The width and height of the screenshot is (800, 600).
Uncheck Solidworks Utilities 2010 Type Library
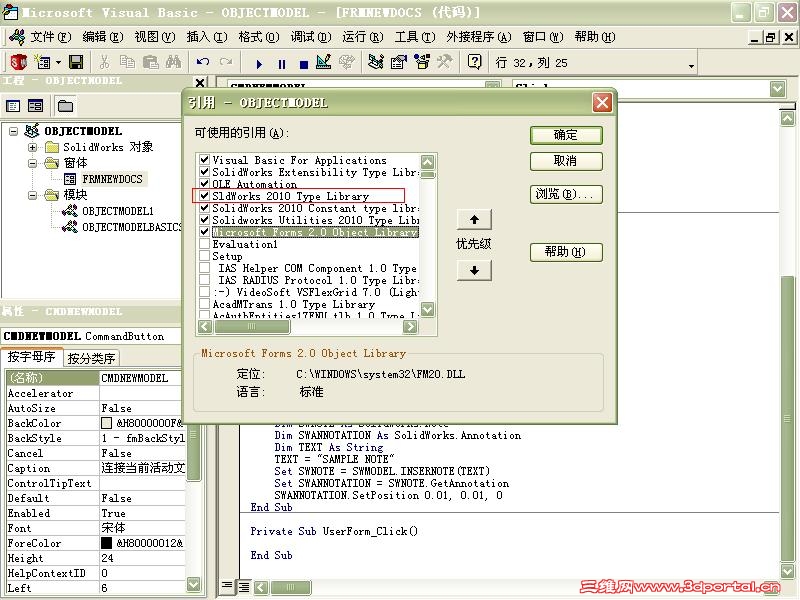coord(205,220)
